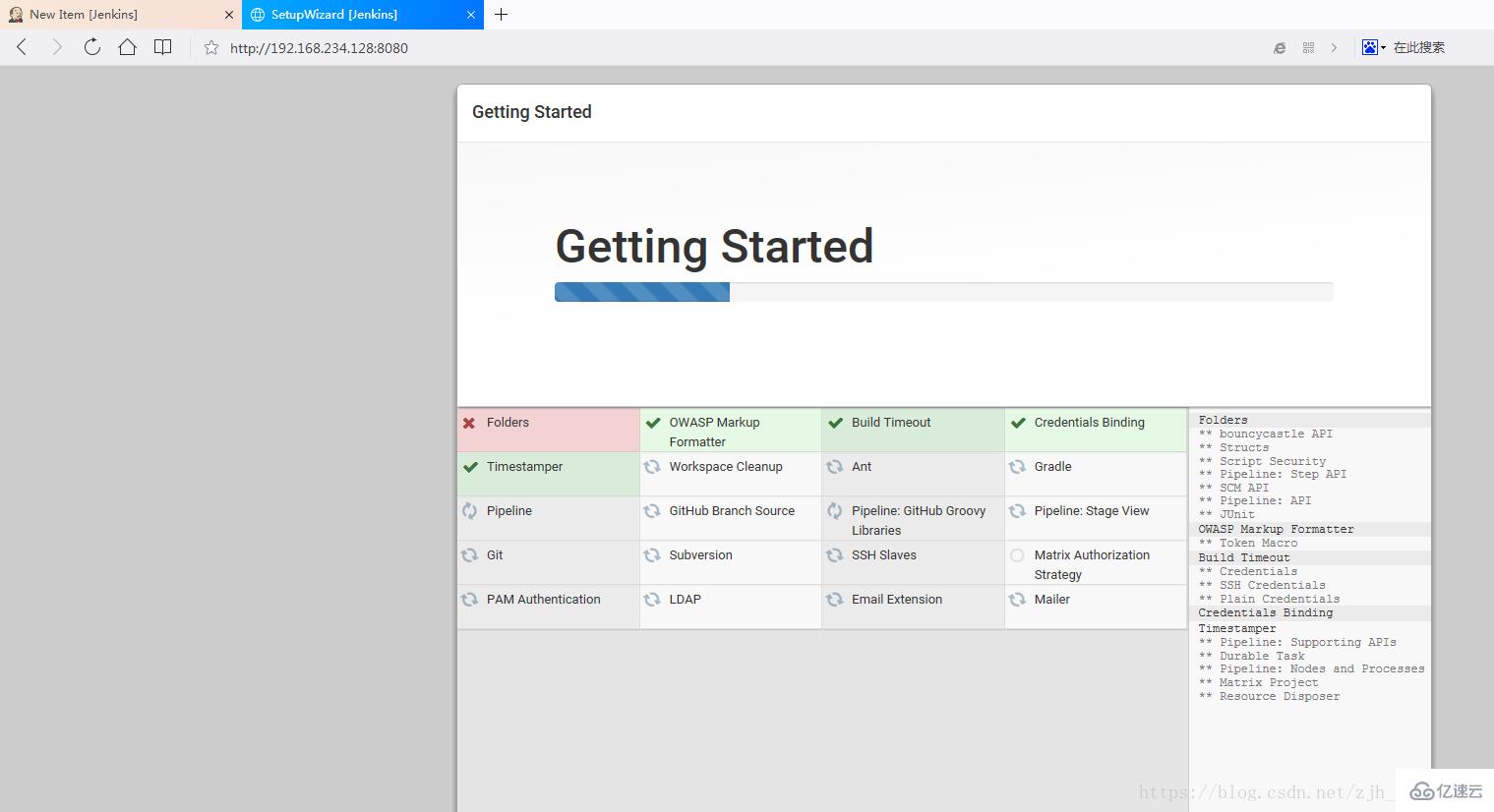Switch to the New Item [Jenkins] tab
1494x812 pixels.
tap(121, 15)
